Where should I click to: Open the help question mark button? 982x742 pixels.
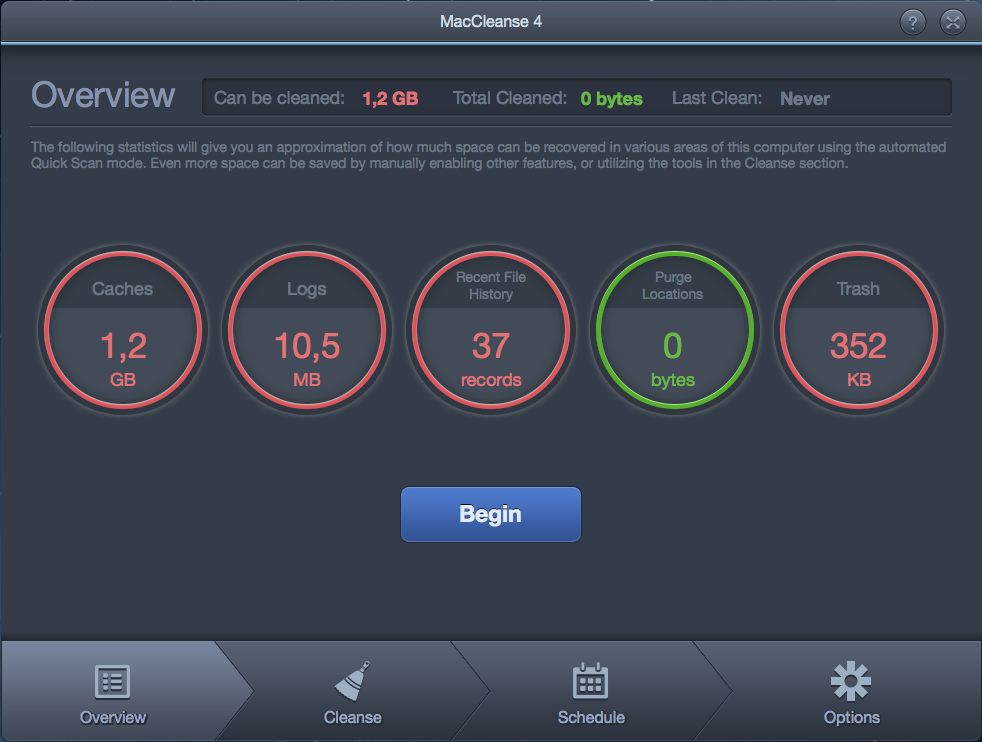coord(912,23)
